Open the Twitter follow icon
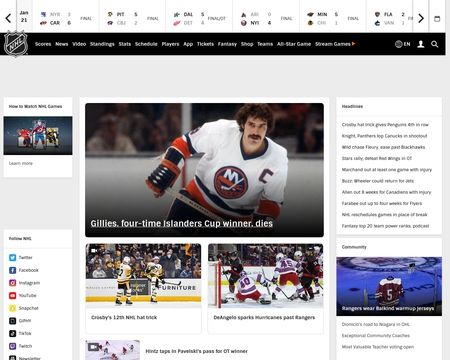 [x=12, y=257]
